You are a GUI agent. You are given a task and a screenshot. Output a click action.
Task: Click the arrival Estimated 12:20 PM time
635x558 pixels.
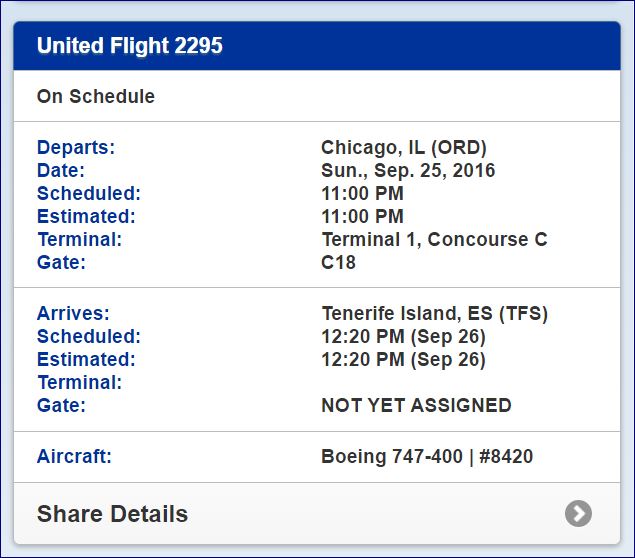coord(403,360)
